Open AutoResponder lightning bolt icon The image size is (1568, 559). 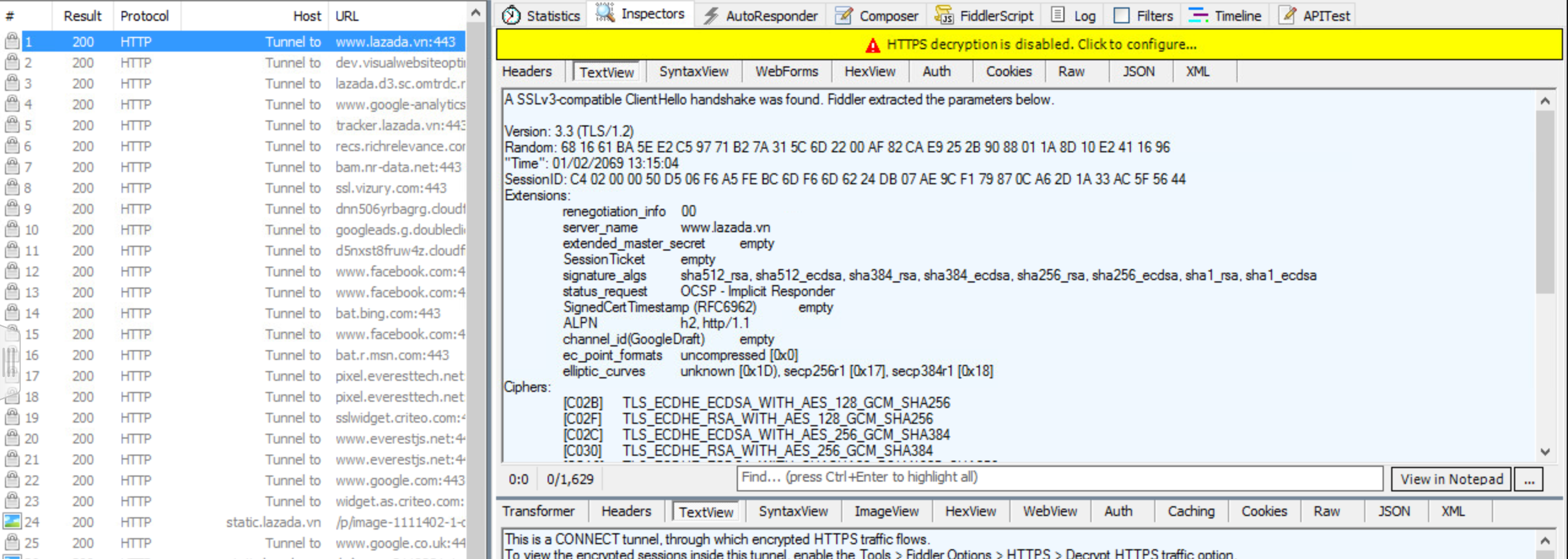coord(711,15)
